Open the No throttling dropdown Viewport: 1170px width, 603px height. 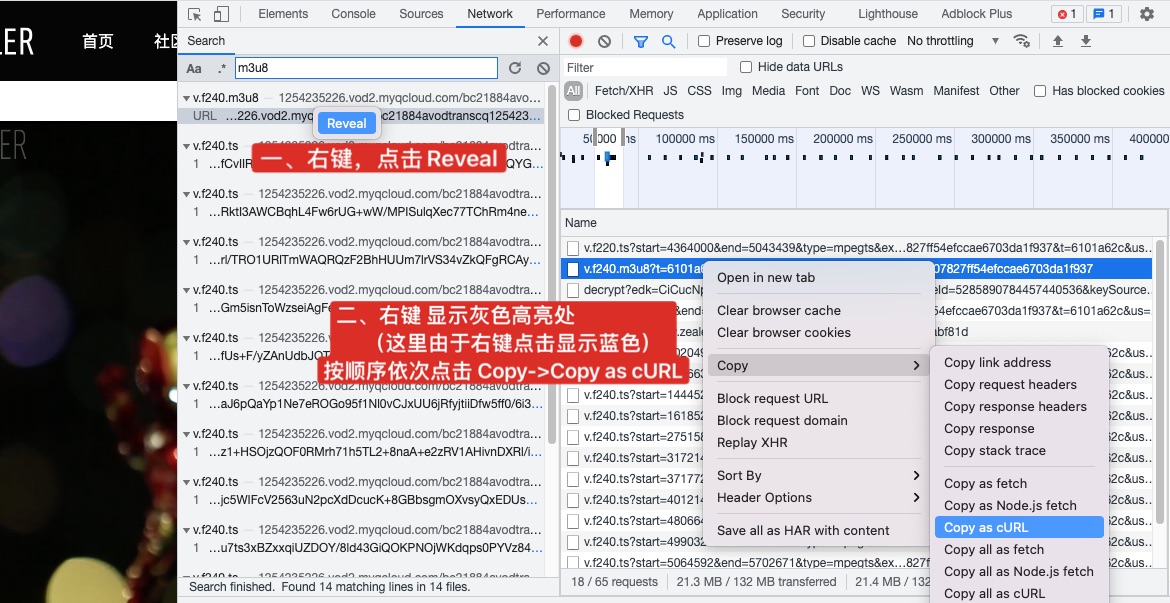[953, 41]
